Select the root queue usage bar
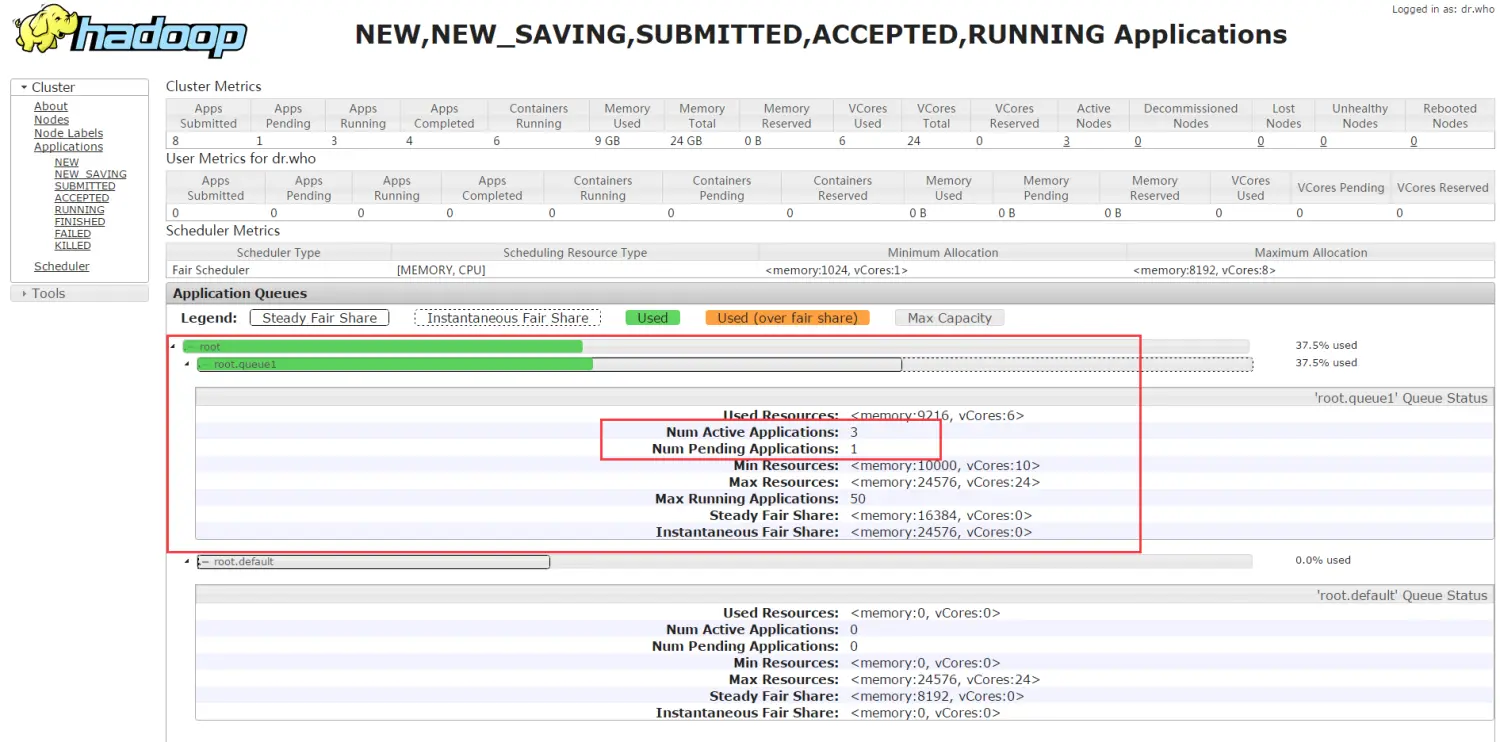Screen dimensions: 1500x742 (x=716, y=347)
